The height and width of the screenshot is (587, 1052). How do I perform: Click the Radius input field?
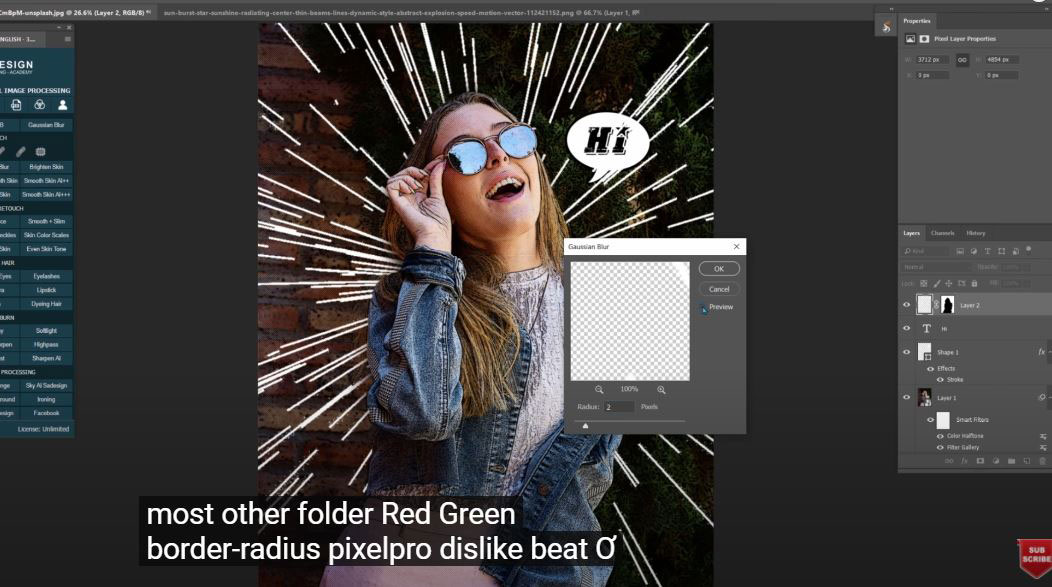619,407
